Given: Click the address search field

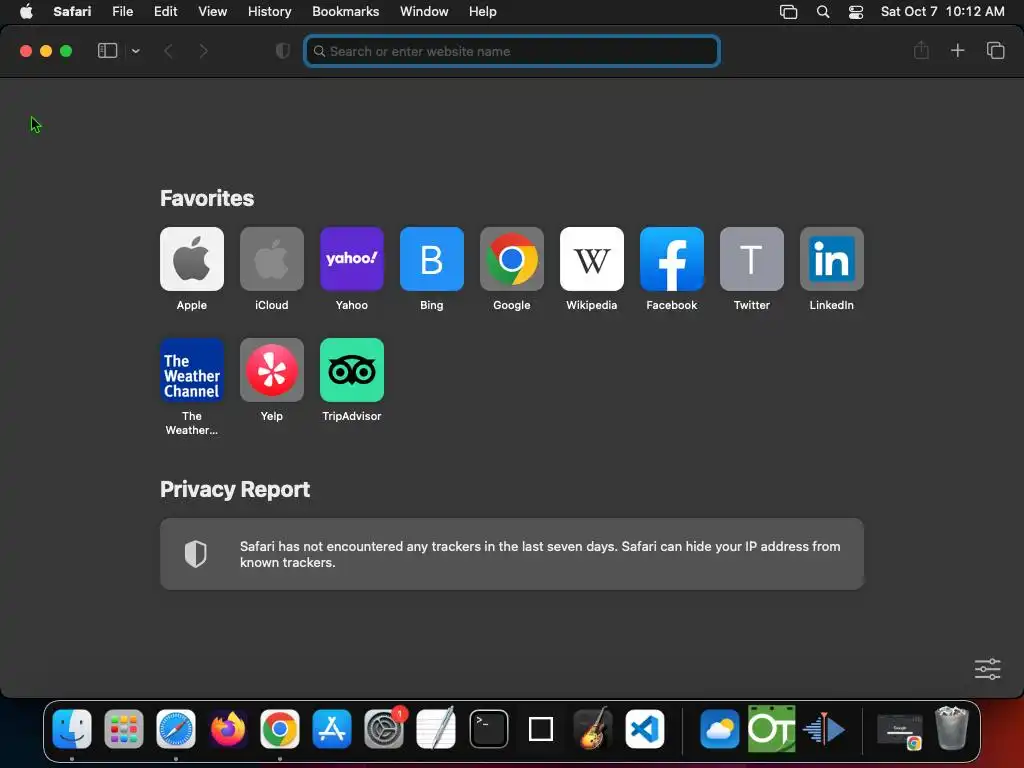Looking at the screenshot, I should click(512, 51).
